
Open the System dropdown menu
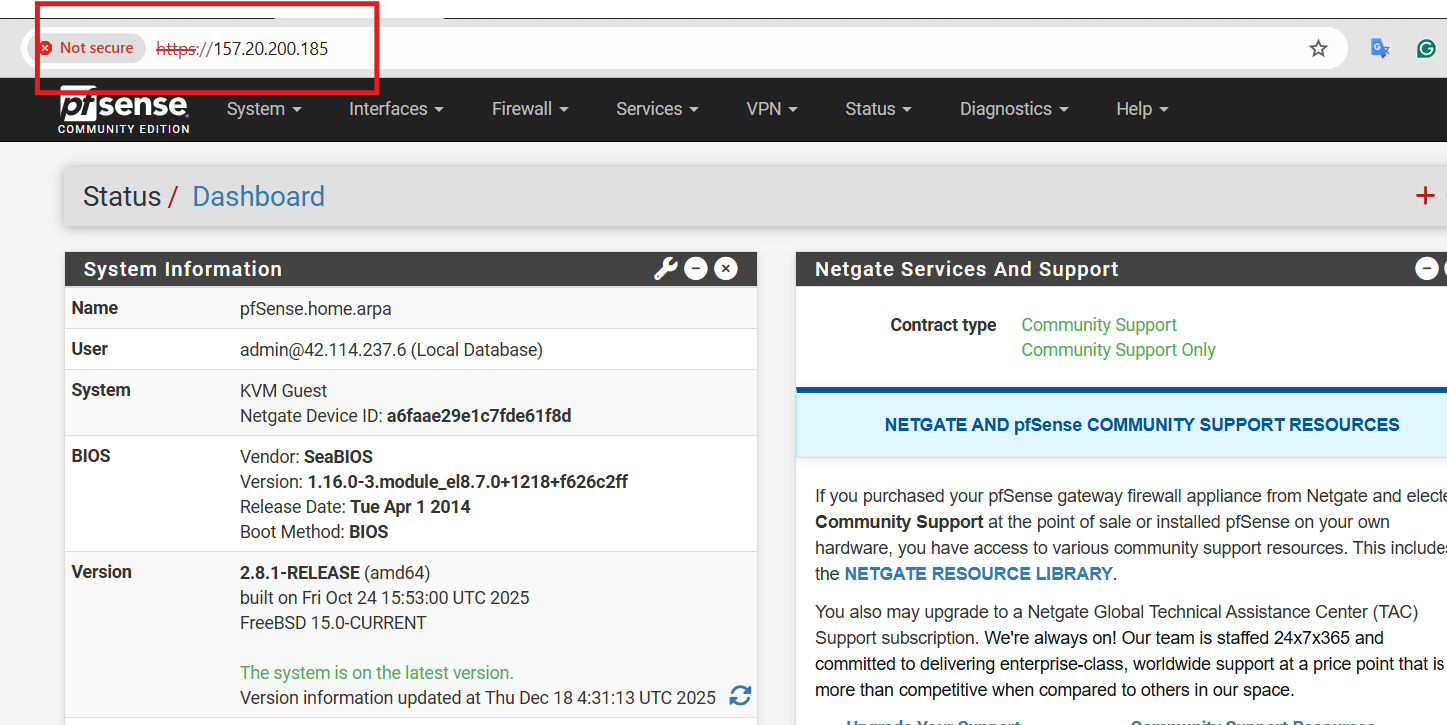click(264, 109)
